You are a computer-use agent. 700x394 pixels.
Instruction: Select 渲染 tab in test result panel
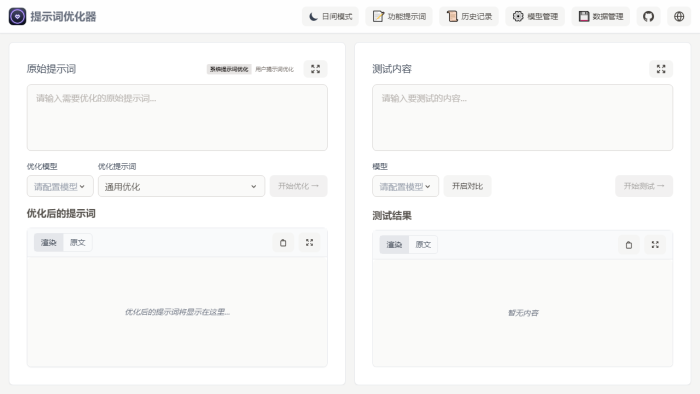pyautogui.click(x=394, y=245)
